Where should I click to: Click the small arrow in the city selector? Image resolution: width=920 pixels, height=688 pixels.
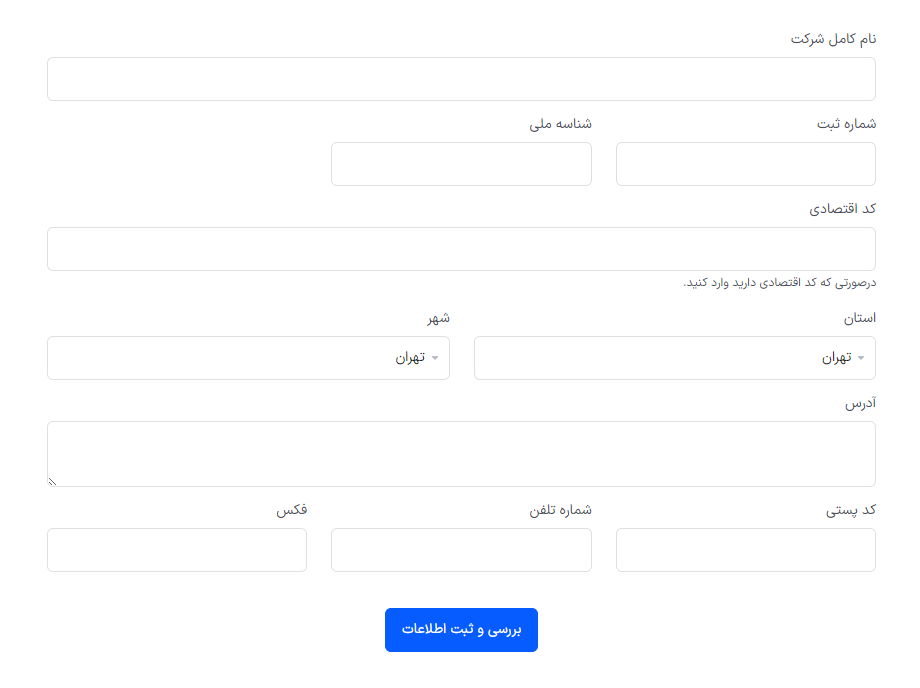435,358
